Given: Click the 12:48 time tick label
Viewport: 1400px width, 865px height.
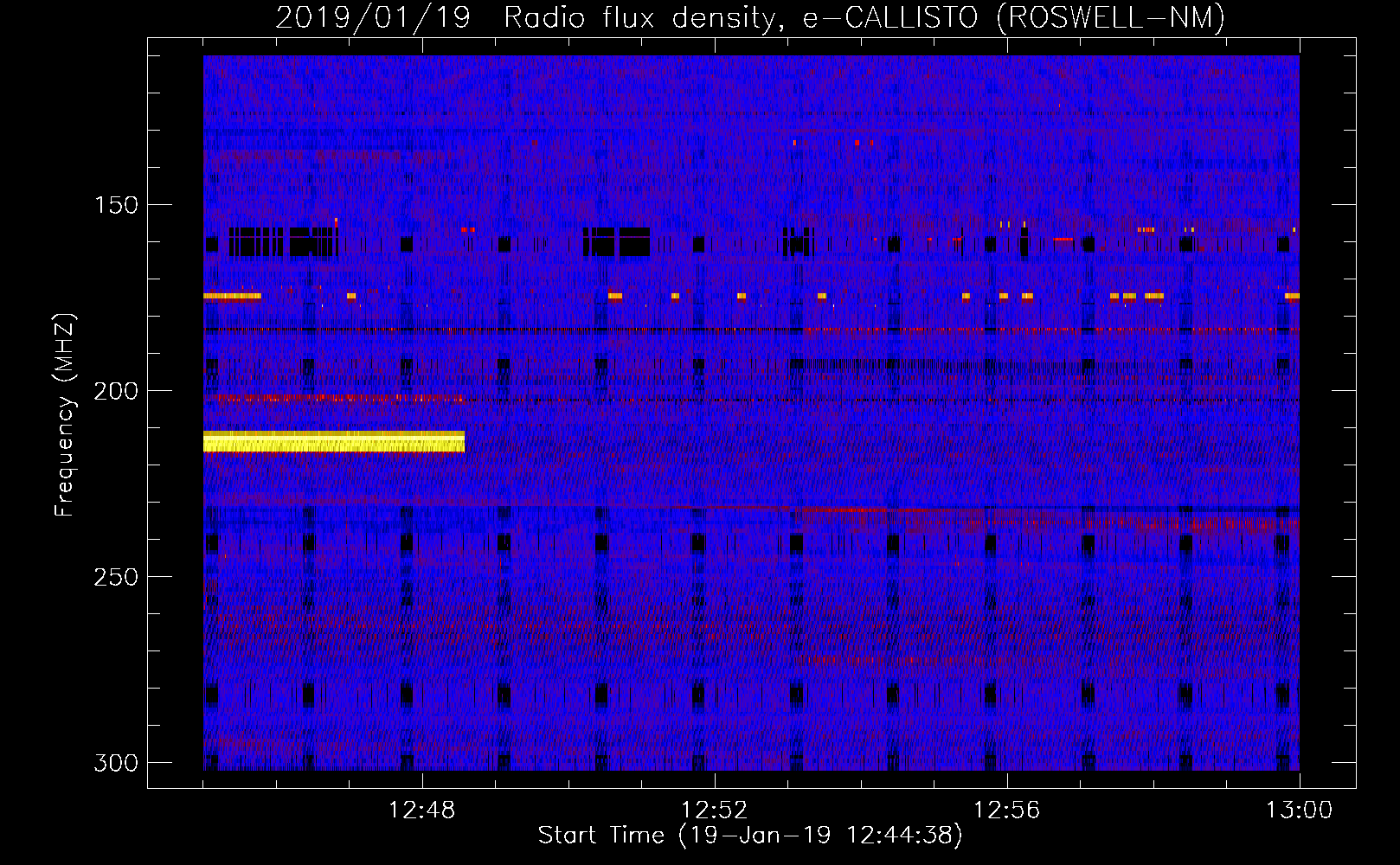Looking at the screenshot, I should point(421,811).
